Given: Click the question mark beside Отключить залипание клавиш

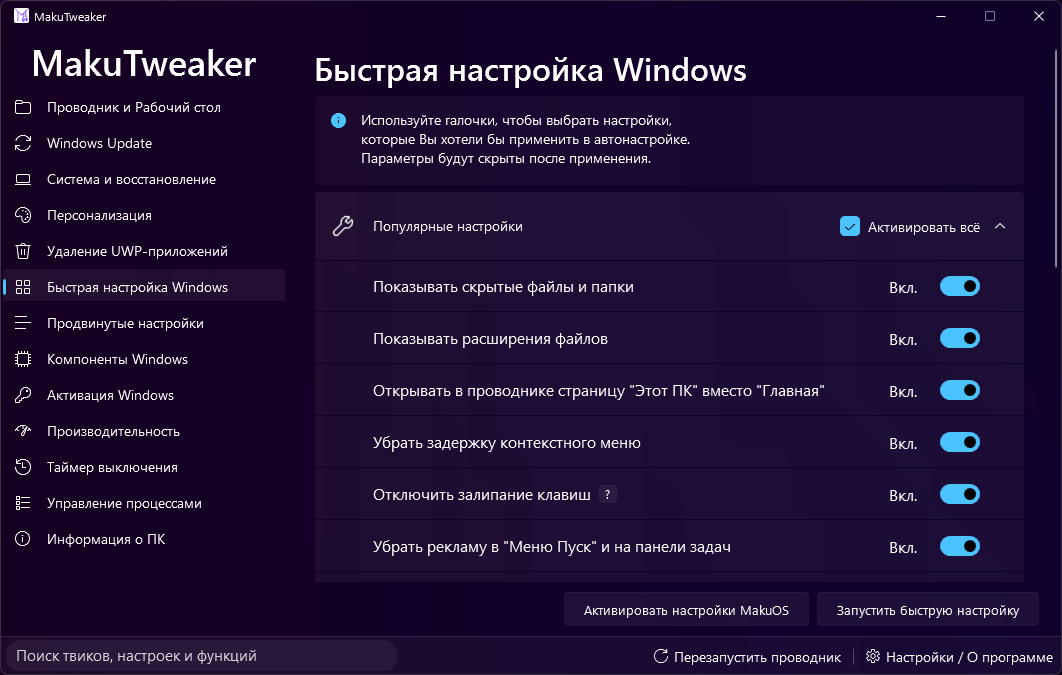Looking at the screenshot, I should [608, 494].
